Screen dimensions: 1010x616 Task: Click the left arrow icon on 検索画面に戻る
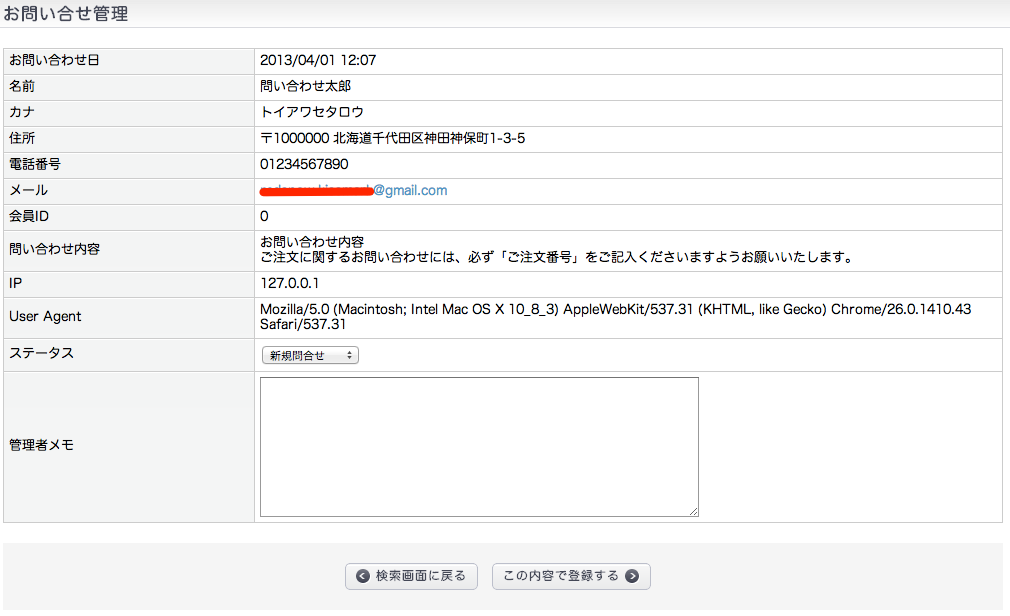click(x=363, y=576)
